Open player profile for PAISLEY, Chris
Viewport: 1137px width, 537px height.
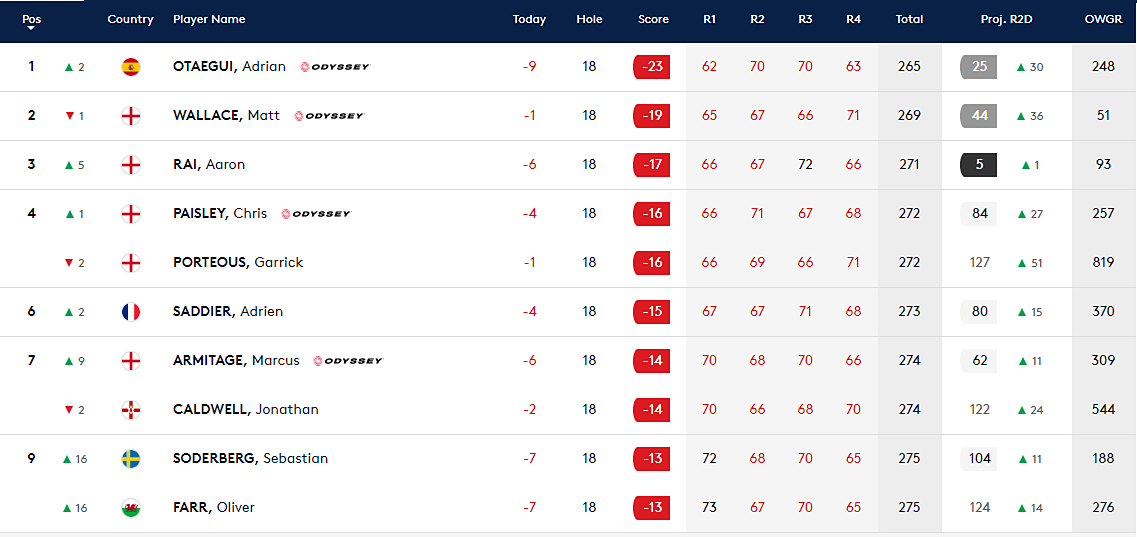pos(220,214)
